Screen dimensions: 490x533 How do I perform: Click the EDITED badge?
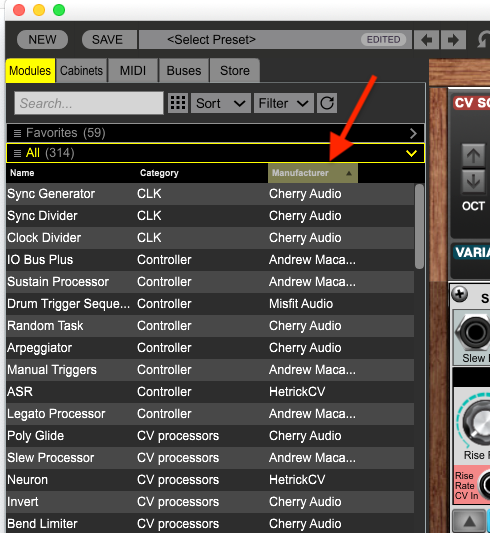383,40
